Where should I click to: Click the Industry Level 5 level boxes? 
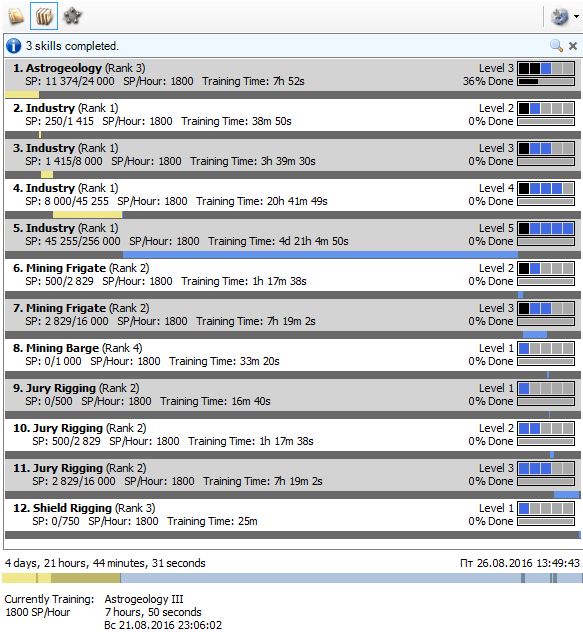pyautogui.click(x=546, y=229)
